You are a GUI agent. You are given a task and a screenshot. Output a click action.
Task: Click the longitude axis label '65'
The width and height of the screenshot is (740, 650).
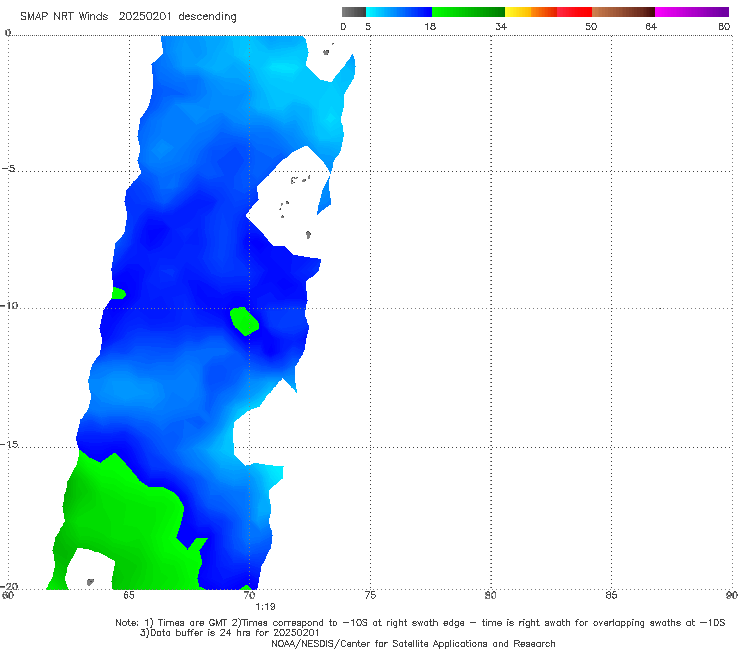point(129,595)
